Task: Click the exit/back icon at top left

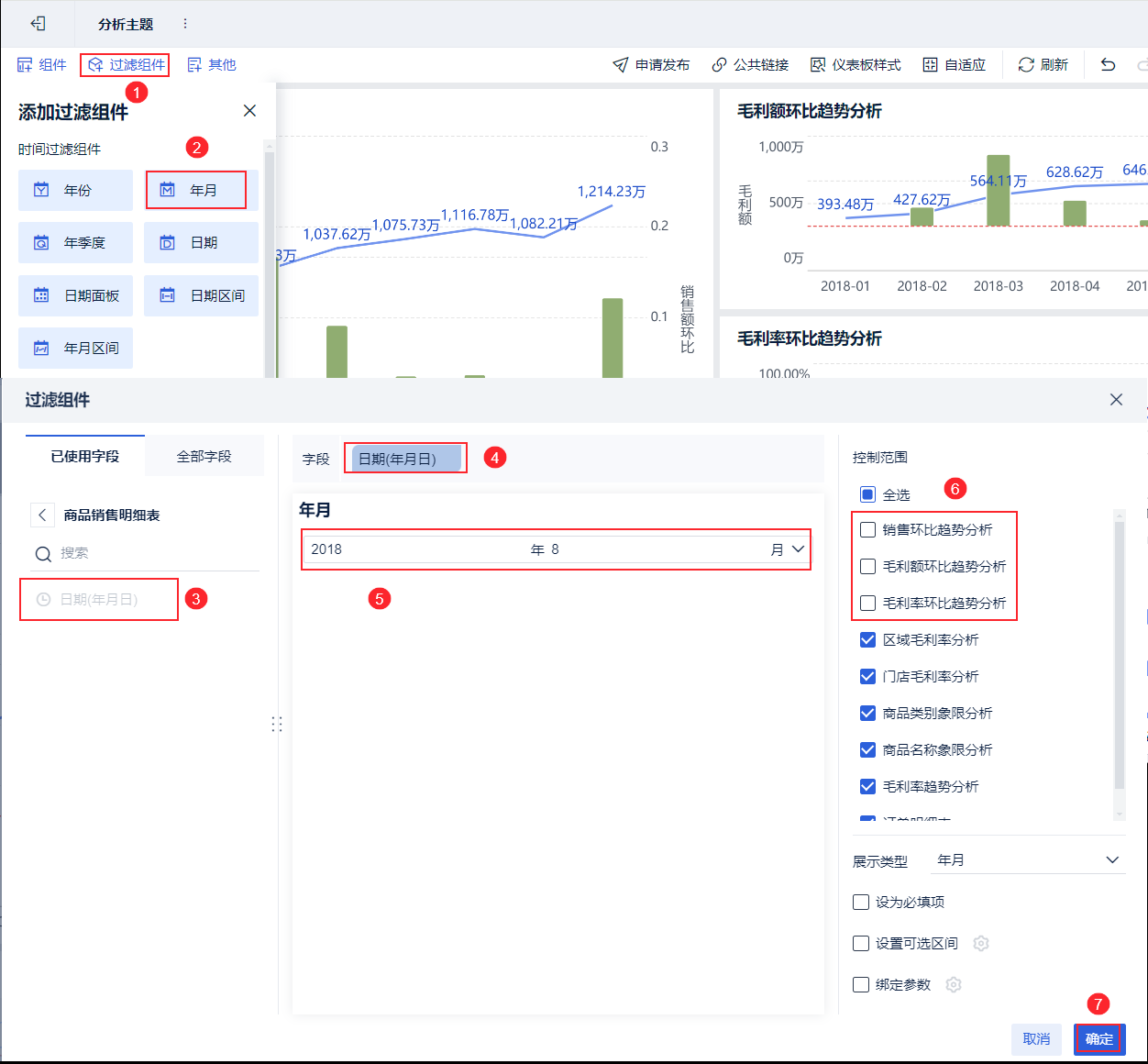Action: click(x=38, y=24)
